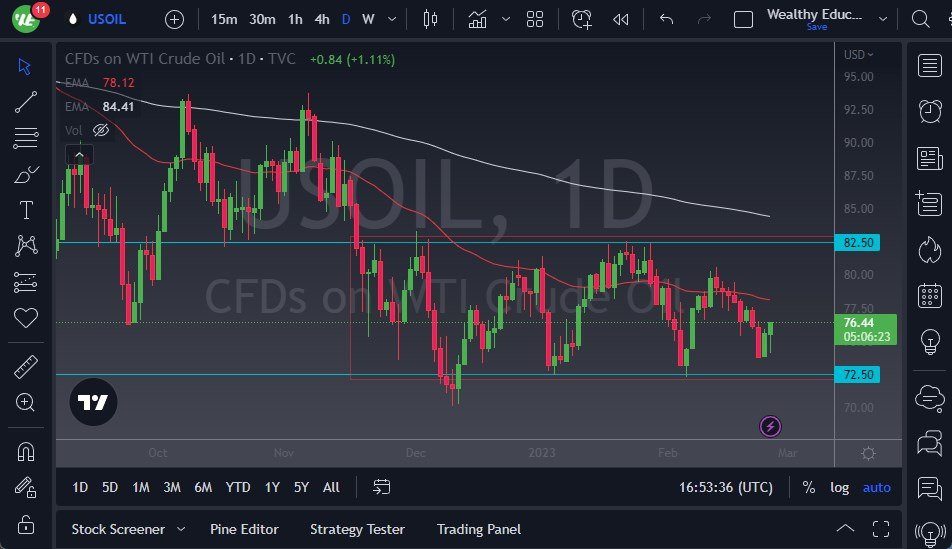Screen dimensions: 952x549
Task: Click the bar replay rewind icon
Action: pyautogui.click(x=621, y=19)
